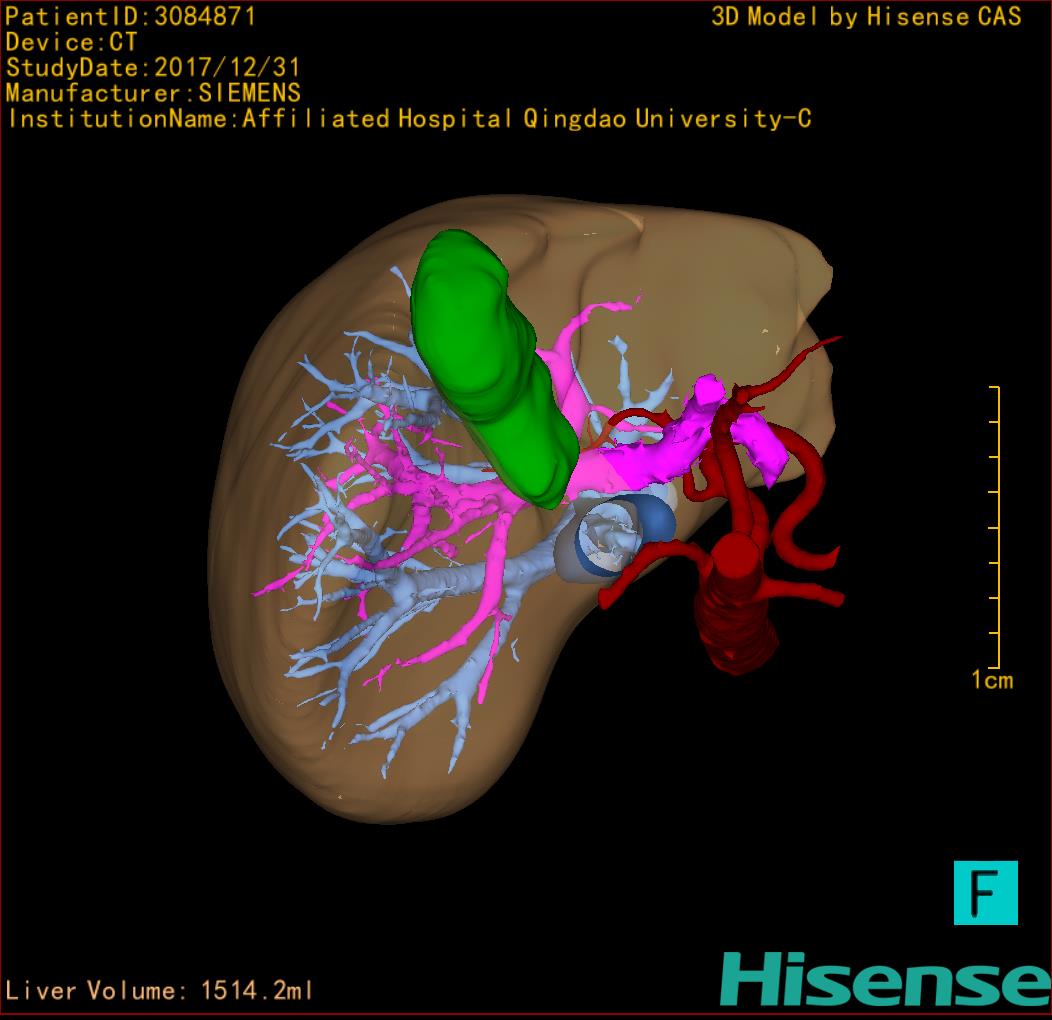Click the Hisense logo

pos(886,980)
